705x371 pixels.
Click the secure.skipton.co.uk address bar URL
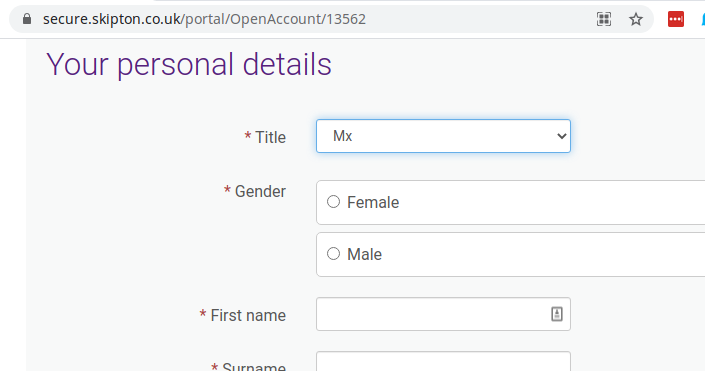point(204,19)
